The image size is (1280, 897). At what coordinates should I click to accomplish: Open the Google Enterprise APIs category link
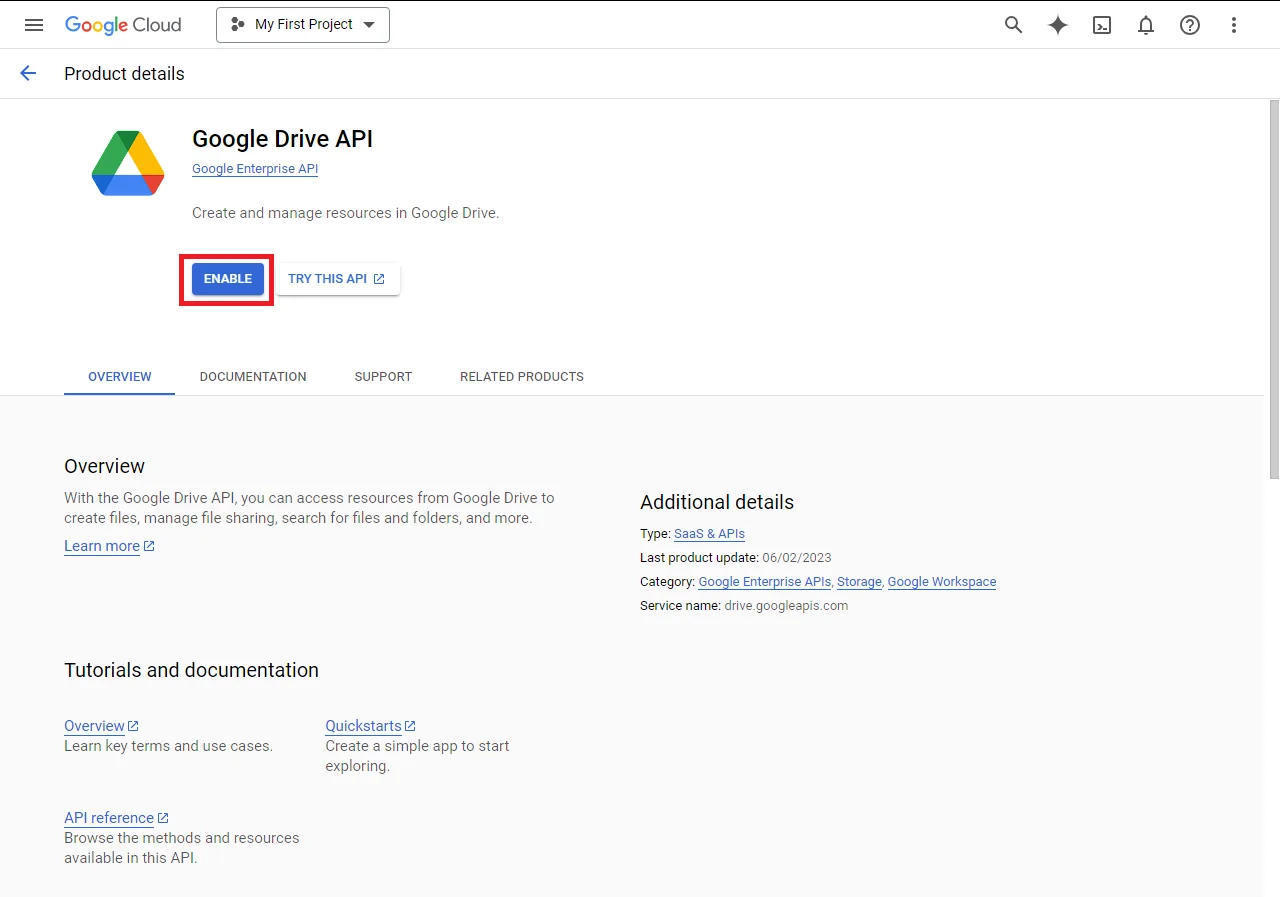coord(765,582)
